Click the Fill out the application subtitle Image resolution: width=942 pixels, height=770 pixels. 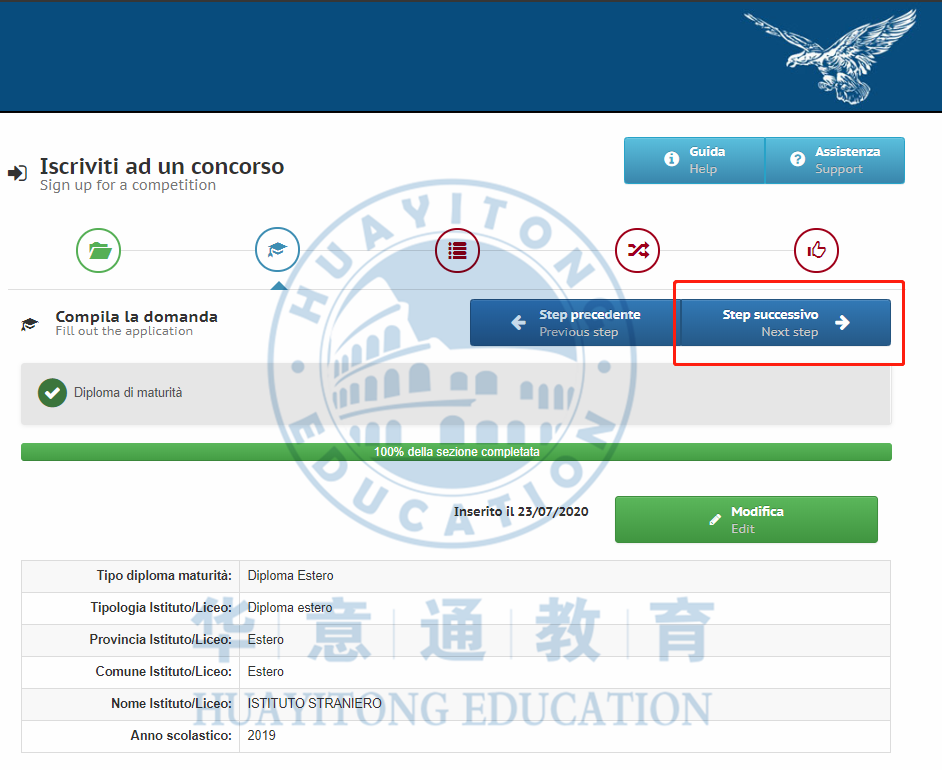click(x=124, y=332)
